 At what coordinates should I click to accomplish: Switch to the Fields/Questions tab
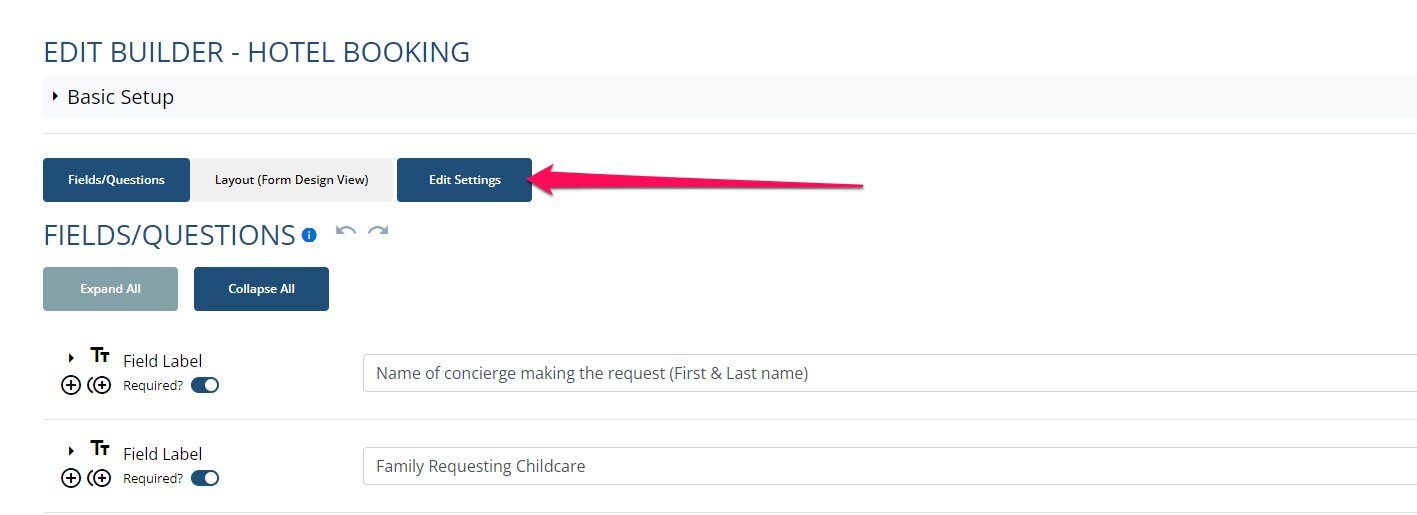(116, 180)
